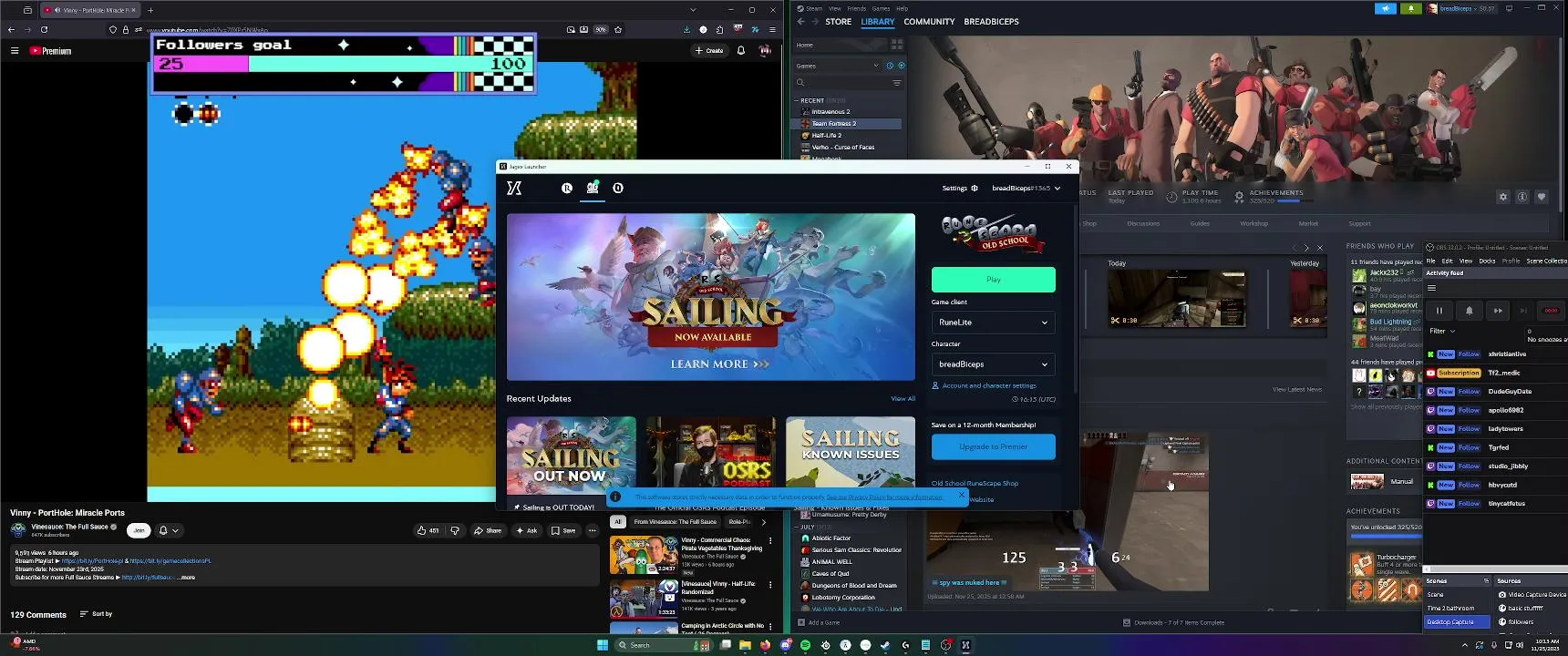The height and width of the screenshot is (656, 1568).
Task: Click Upgrade to Premier button
Action: click(x=993, y=446)
